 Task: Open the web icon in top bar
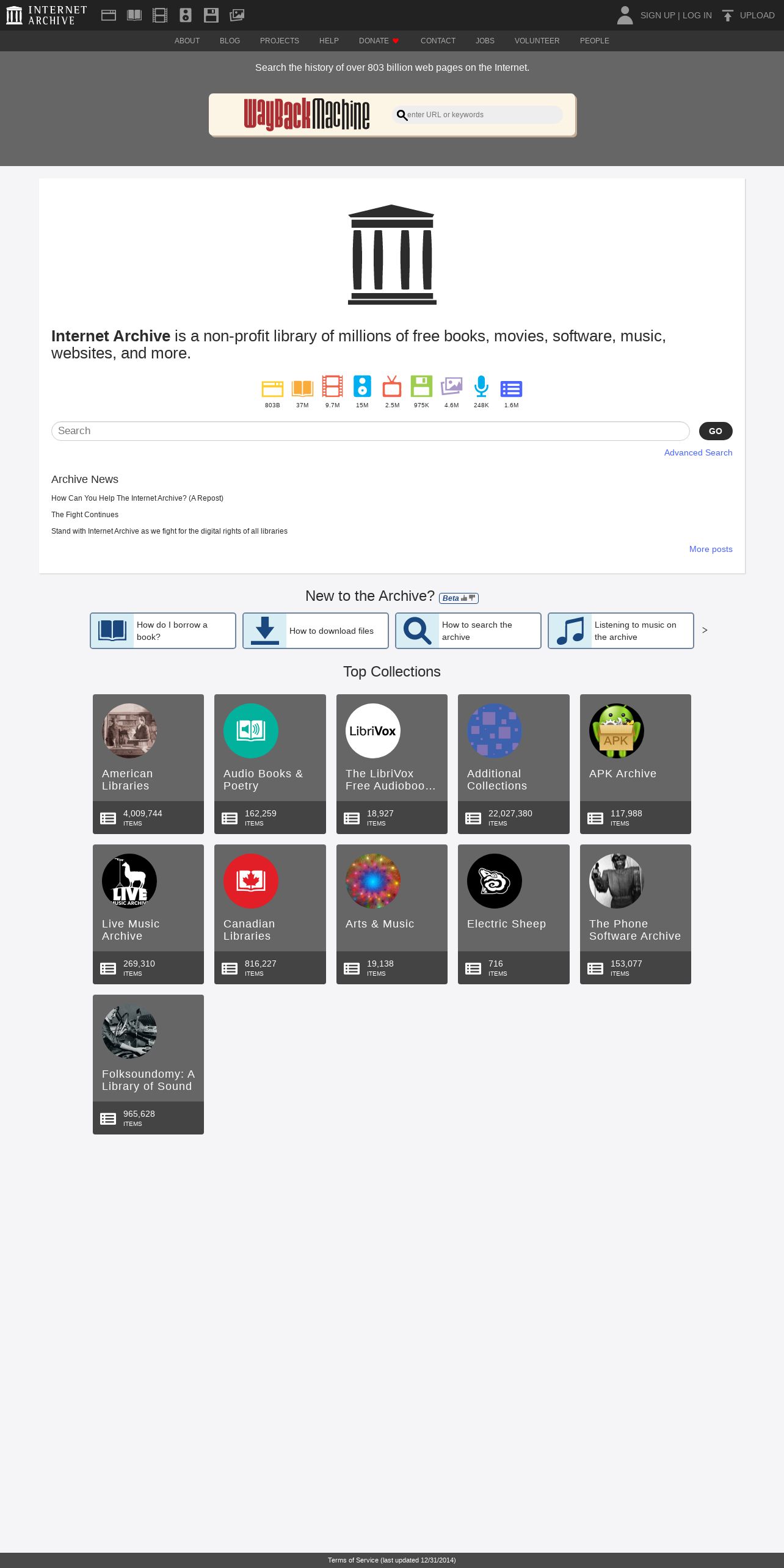coord(109,15)
